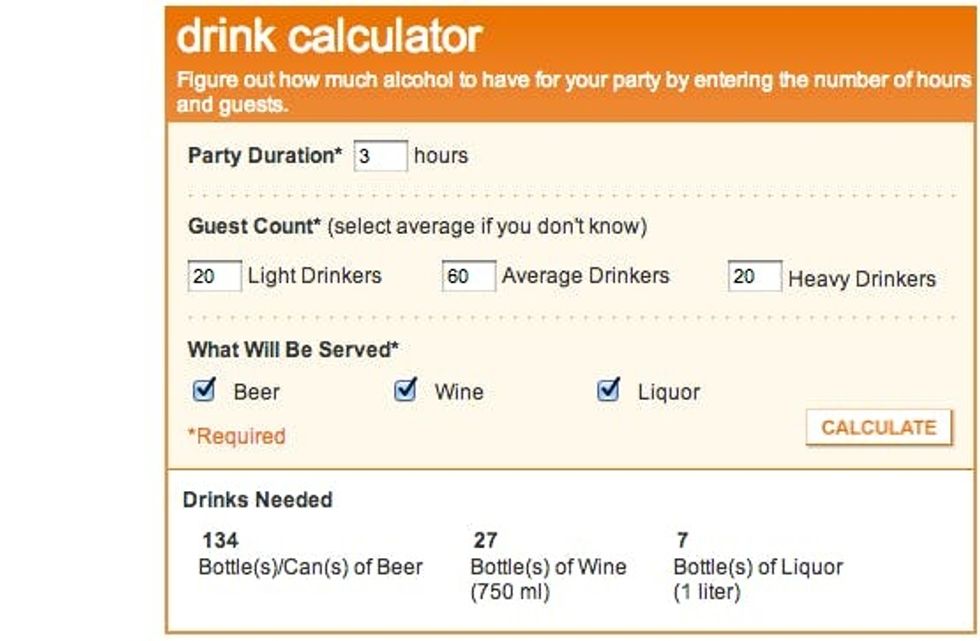
Task: Click the orange "*Required" note
Action: [x=237, y=436]
